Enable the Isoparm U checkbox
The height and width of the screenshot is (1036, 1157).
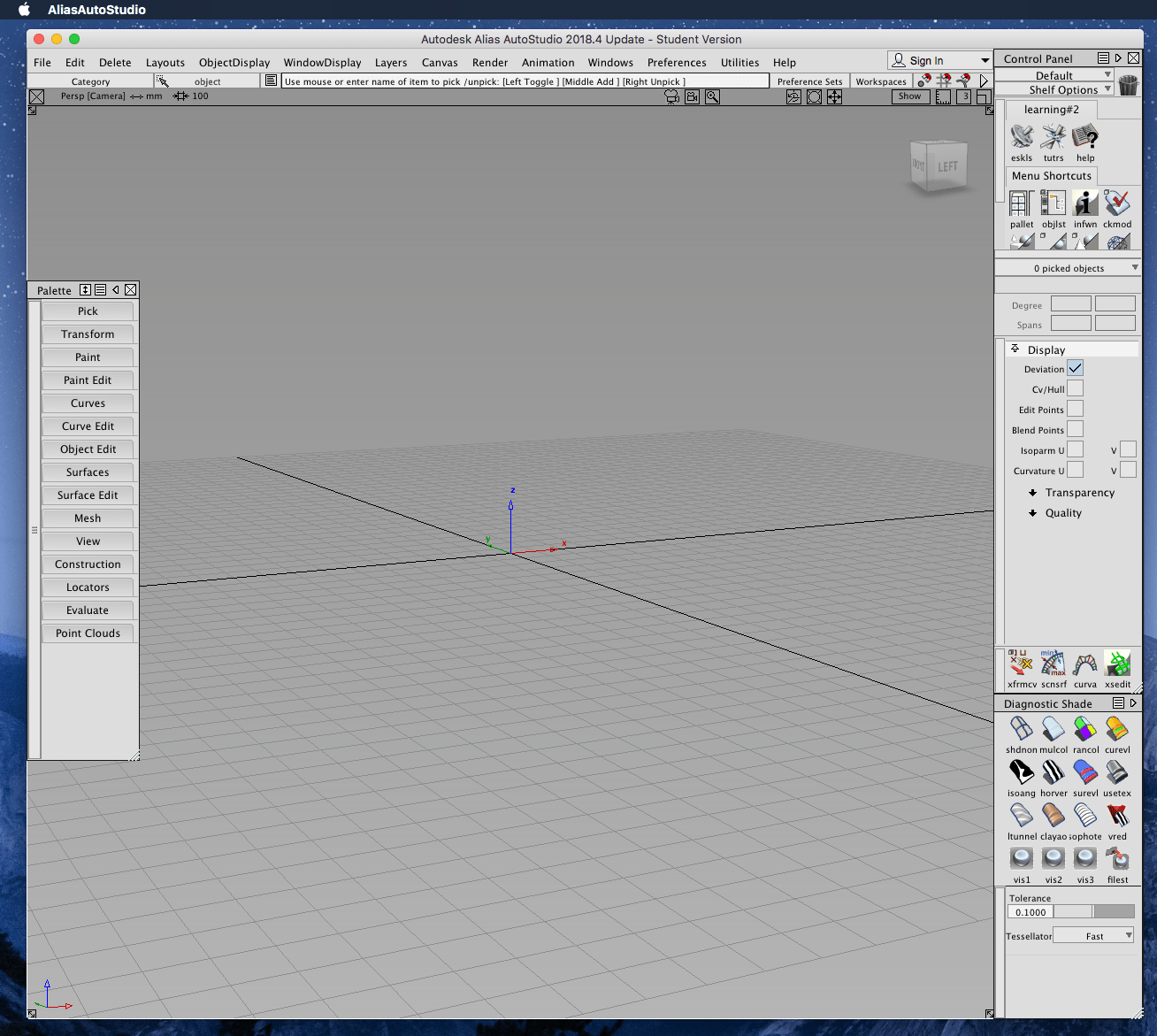pyautogui.click(x=1075, y=449)
